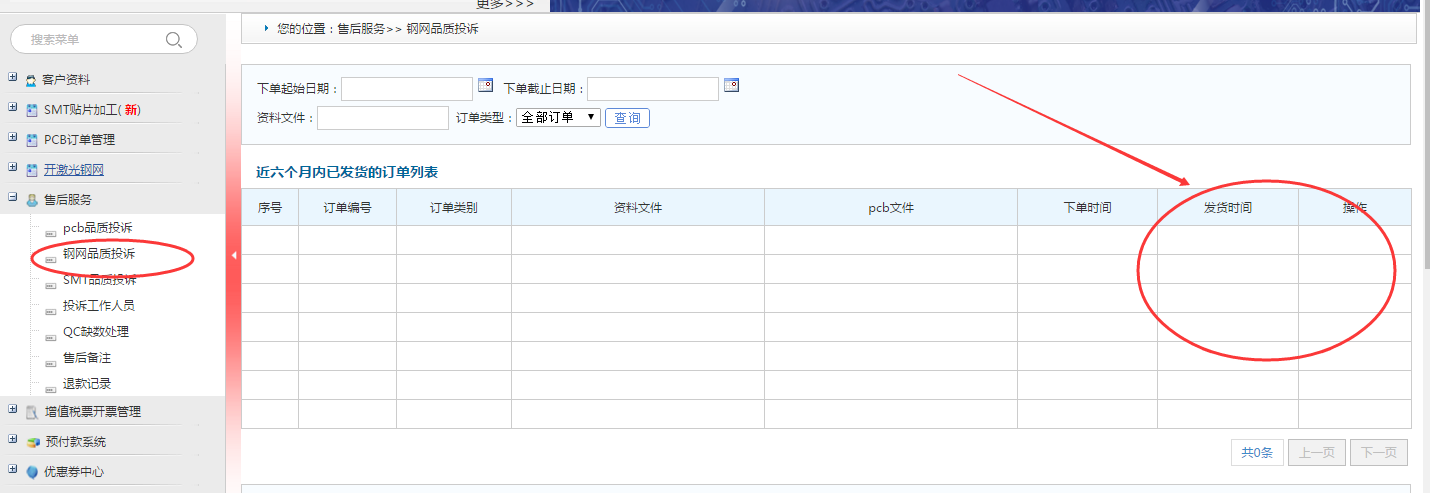The width and height of the screenshot is (1430, 493).
Task: Open the 退款记录 menu item
Action: (87, 384)
